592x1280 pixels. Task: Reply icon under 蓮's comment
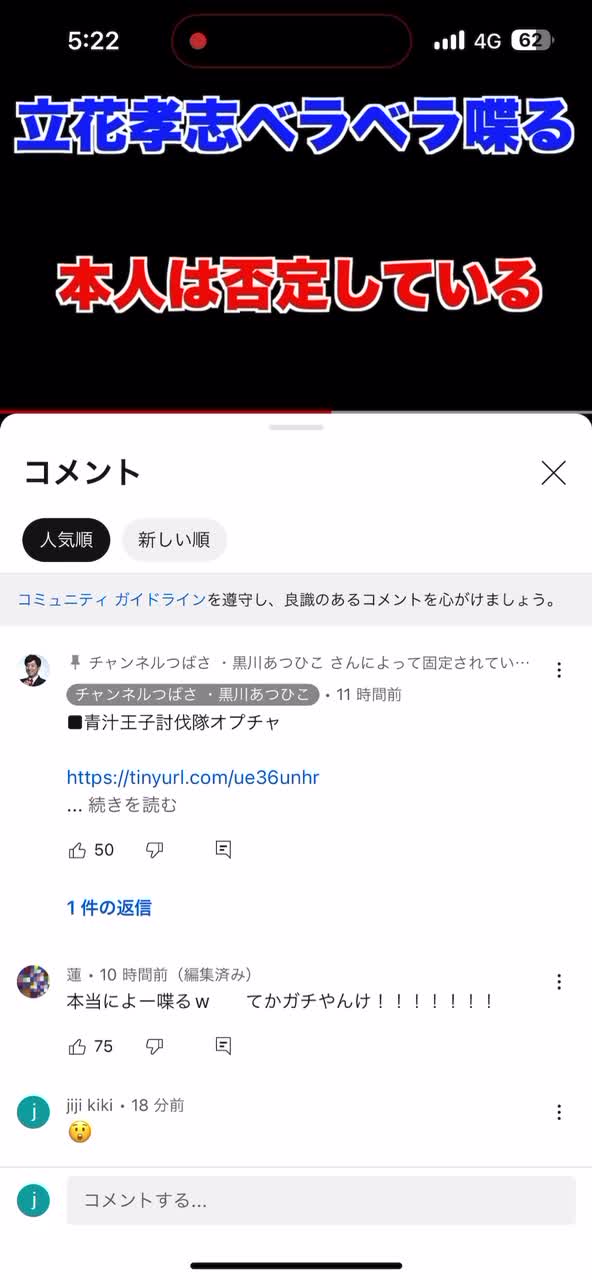[223, 1046]
